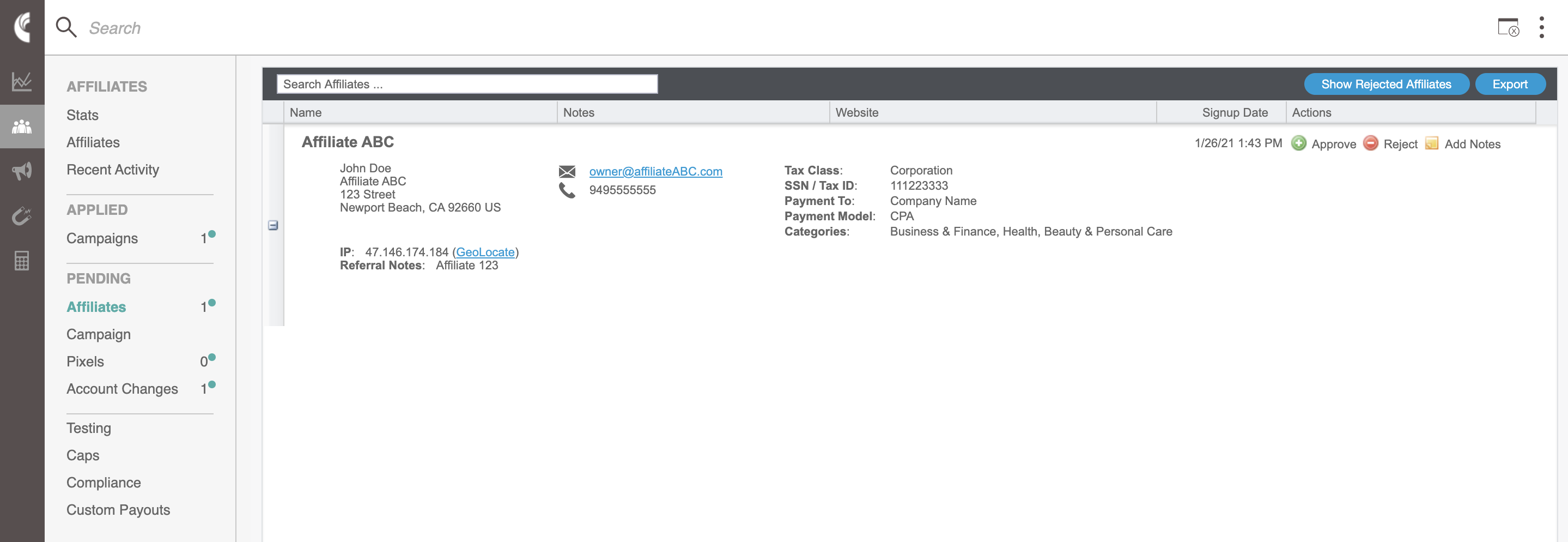Click the magnet icon in left sidebar

22,216
